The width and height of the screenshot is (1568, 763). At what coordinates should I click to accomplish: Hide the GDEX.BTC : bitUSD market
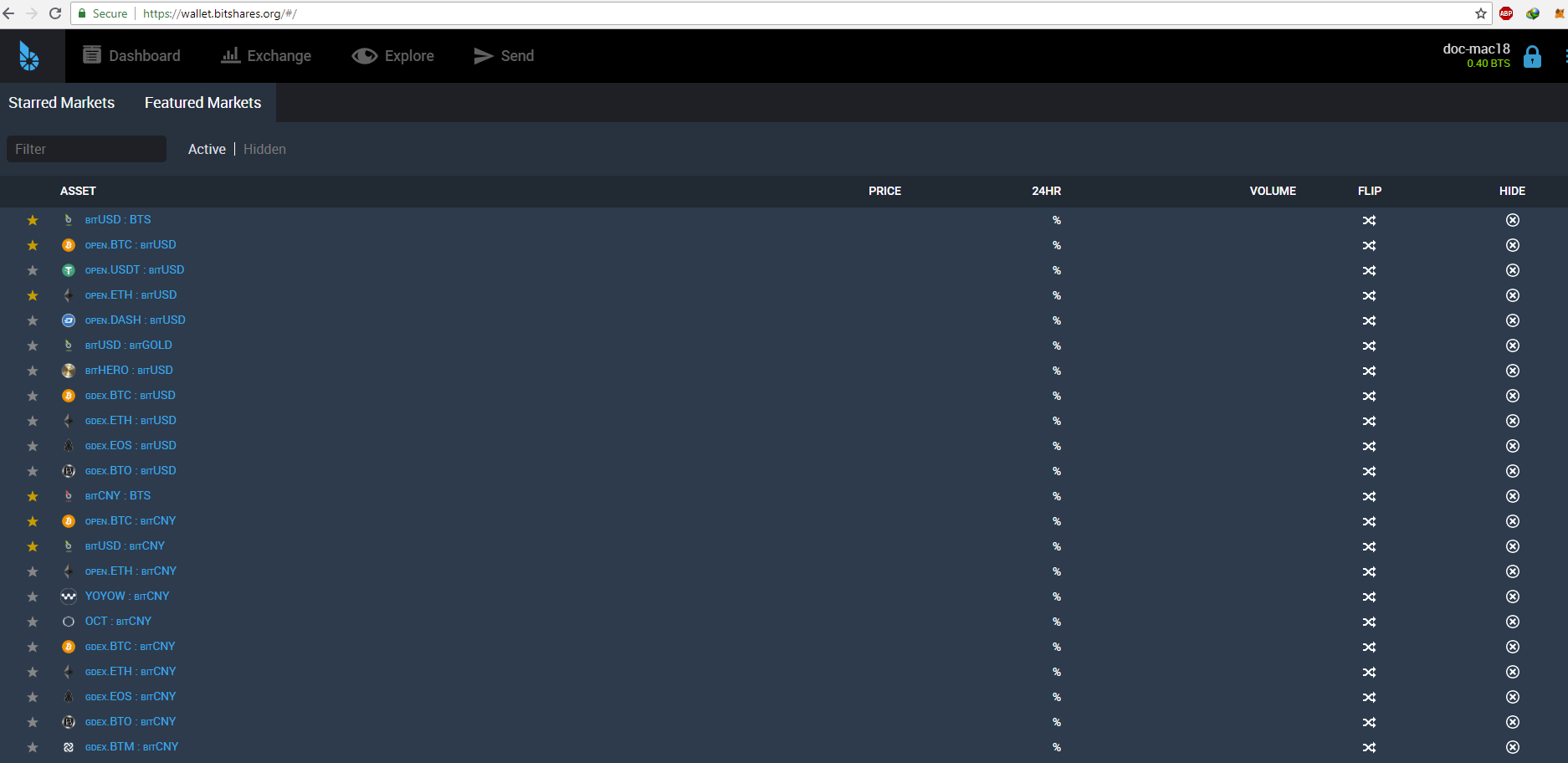click(1513, 396)
